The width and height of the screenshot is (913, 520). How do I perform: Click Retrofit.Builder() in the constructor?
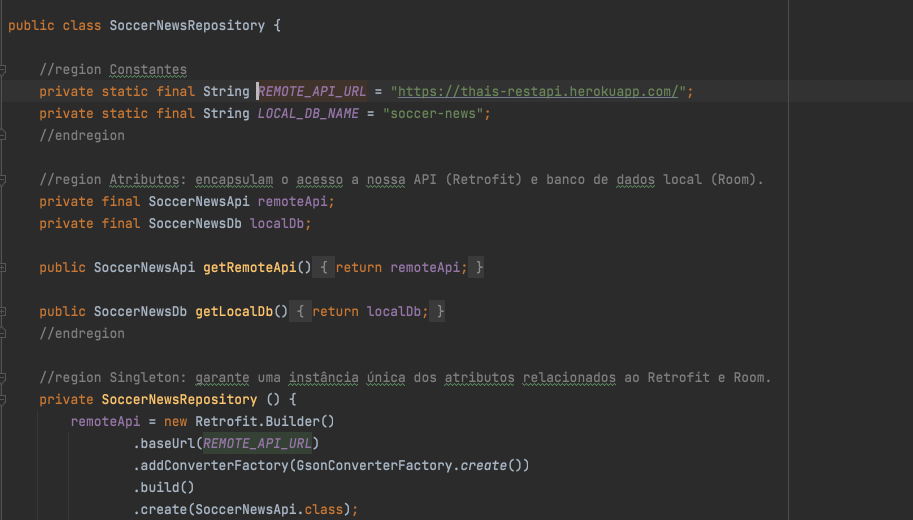click(265, 422)
